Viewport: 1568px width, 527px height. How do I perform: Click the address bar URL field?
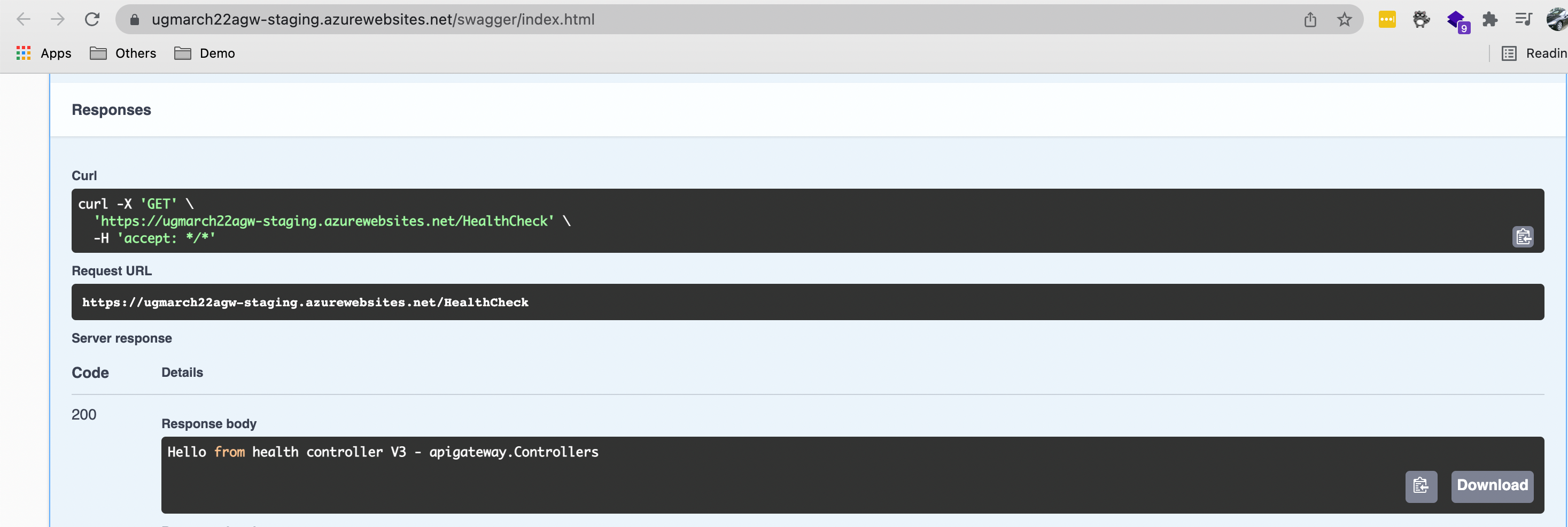tap(670, 19)
